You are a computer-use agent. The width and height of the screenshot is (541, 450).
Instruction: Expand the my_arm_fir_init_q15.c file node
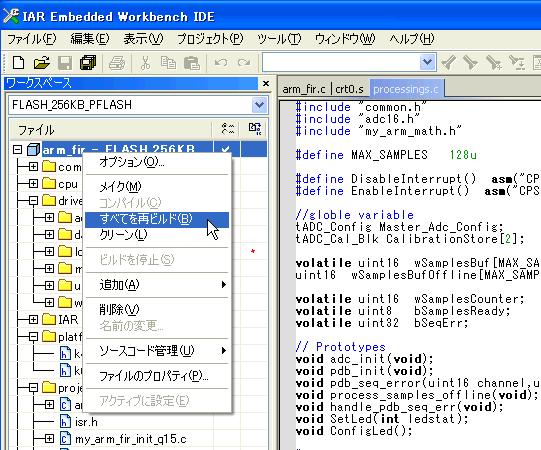point(49,439)
